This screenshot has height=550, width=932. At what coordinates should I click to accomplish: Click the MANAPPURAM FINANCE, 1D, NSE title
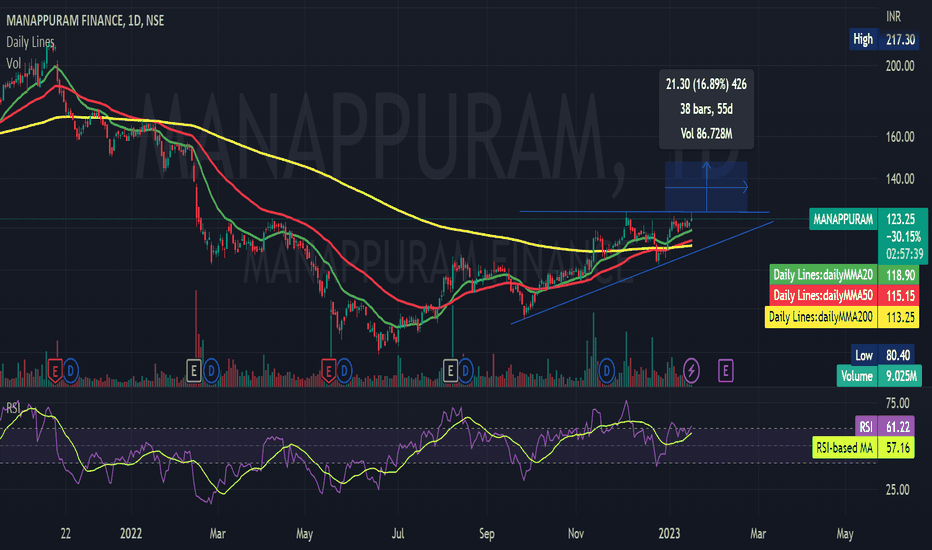(85, 21)
